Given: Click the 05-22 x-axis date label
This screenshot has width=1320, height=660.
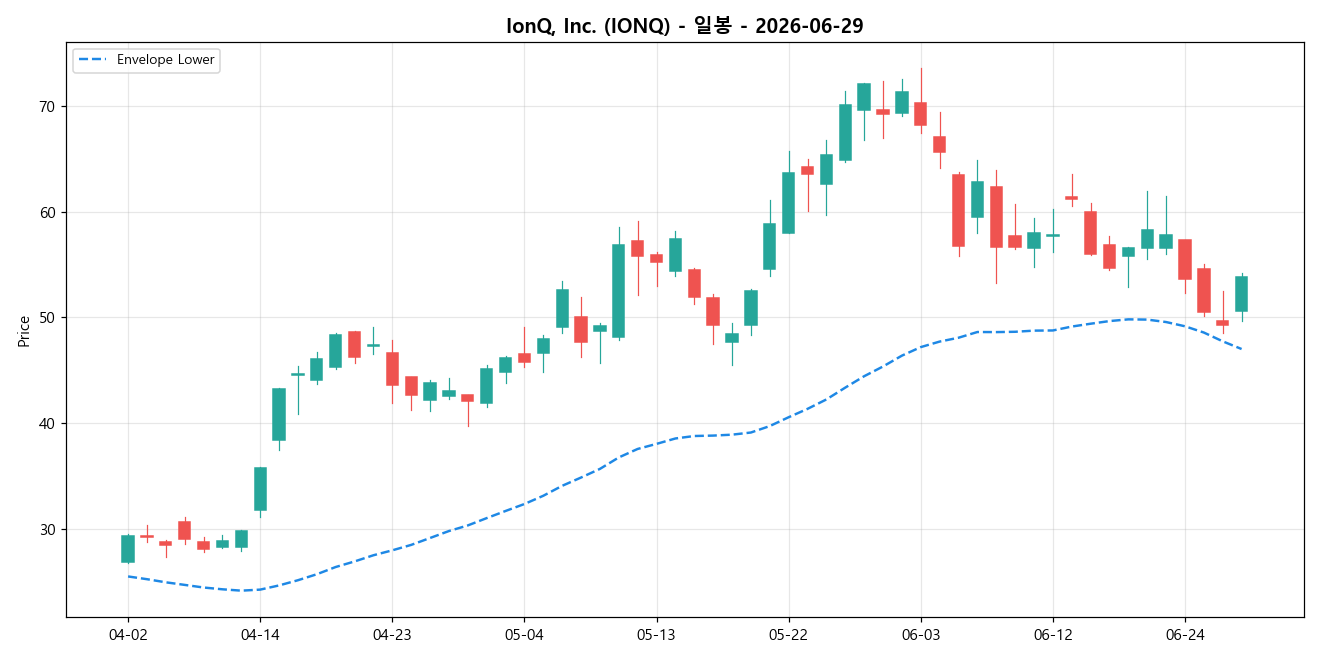Looking at the screenshot, I should point(788,634).
